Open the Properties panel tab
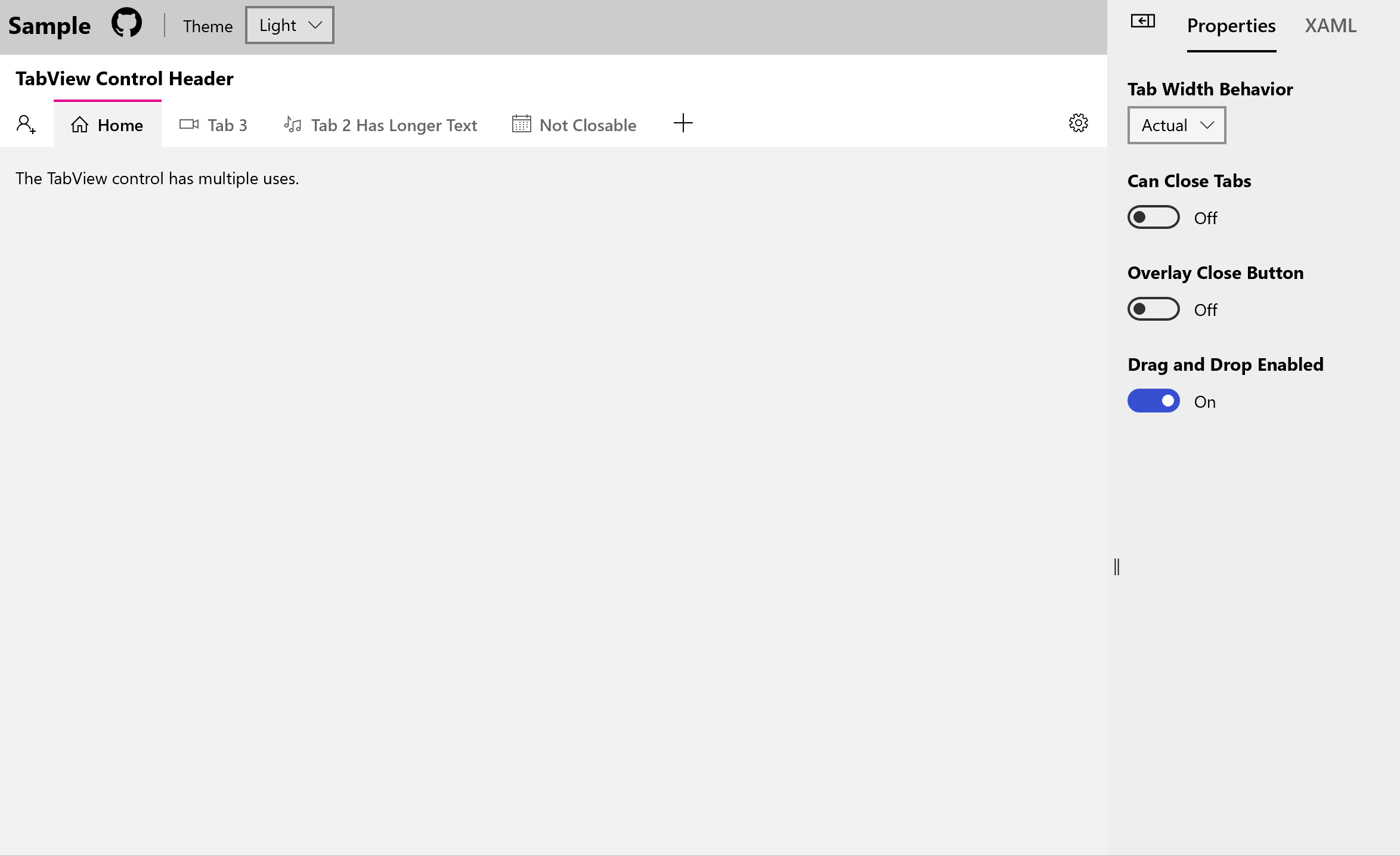The image size is (1400, 856). [1231, 25]
